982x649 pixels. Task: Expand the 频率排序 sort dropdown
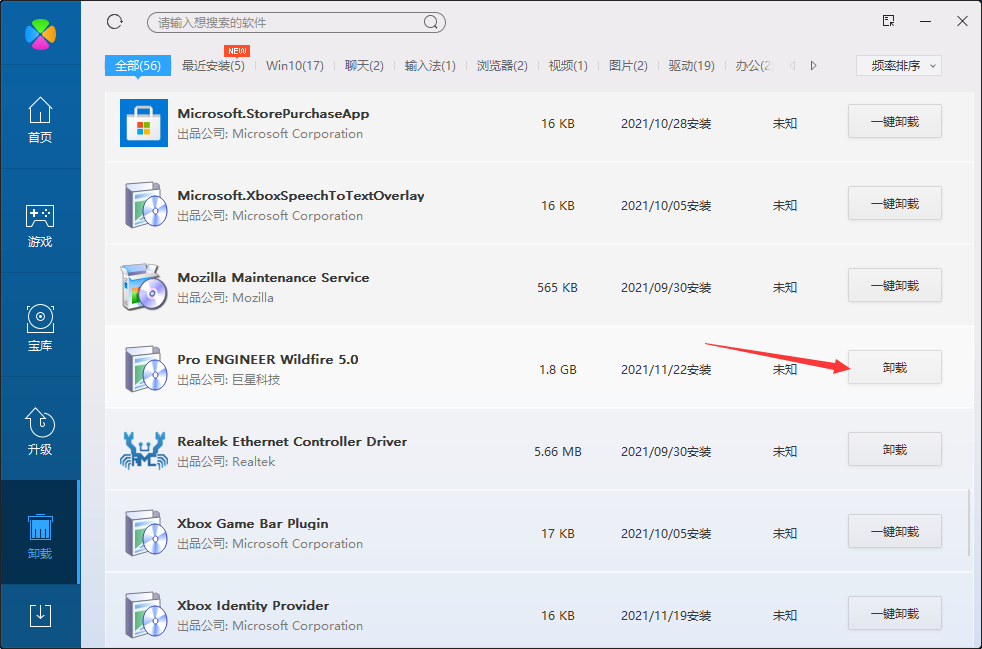898,66
